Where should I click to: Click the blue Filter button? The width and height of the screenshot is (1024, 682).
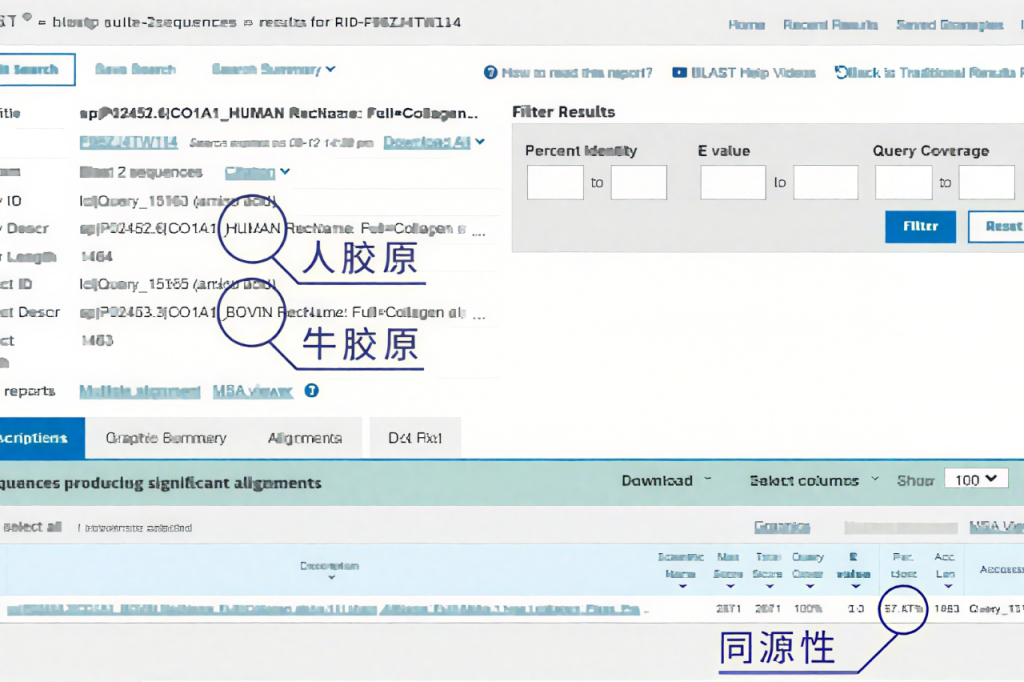(920, 227)
